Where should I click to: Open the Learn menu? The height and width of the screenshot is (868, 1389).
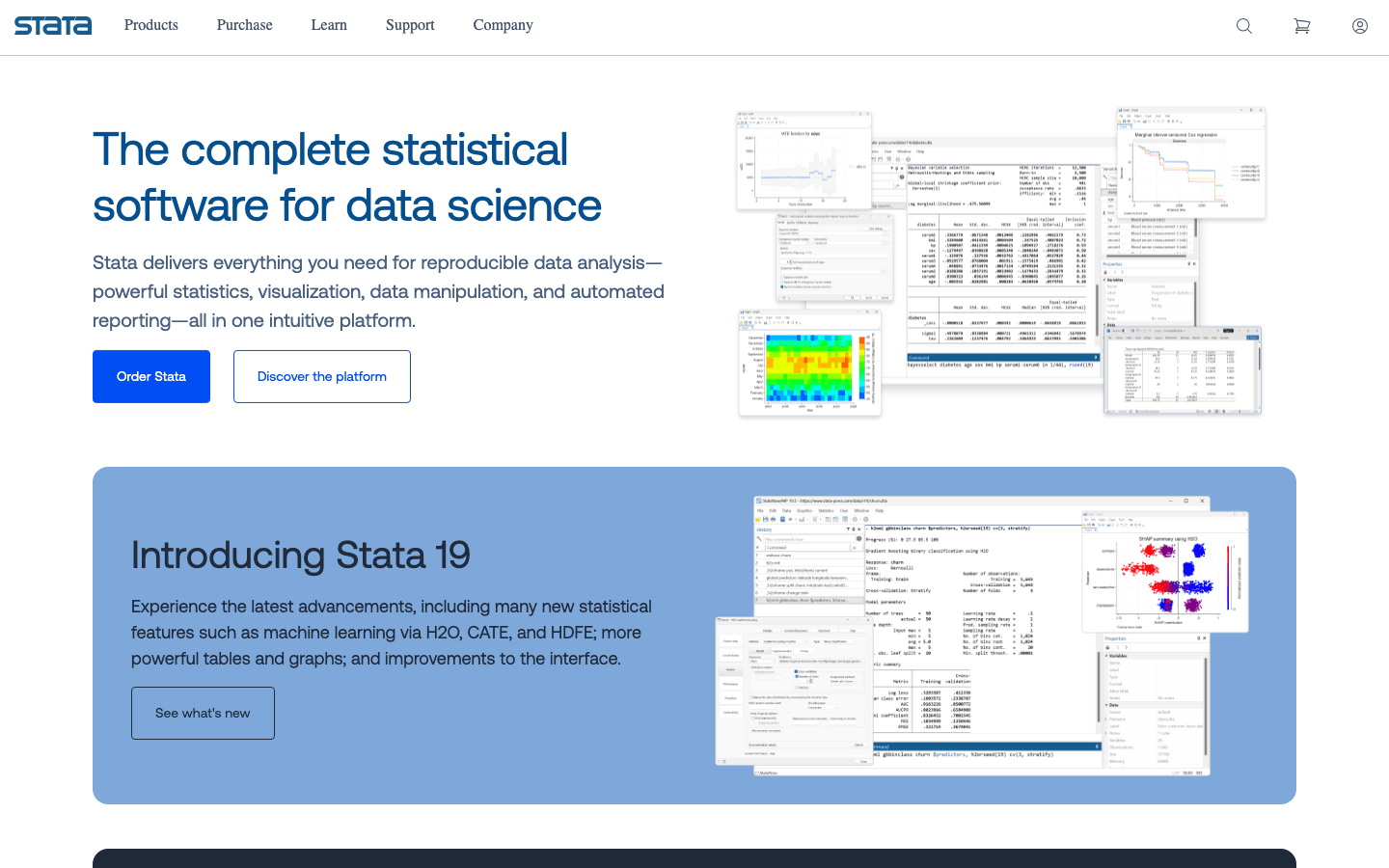click(x=329, y=25)
